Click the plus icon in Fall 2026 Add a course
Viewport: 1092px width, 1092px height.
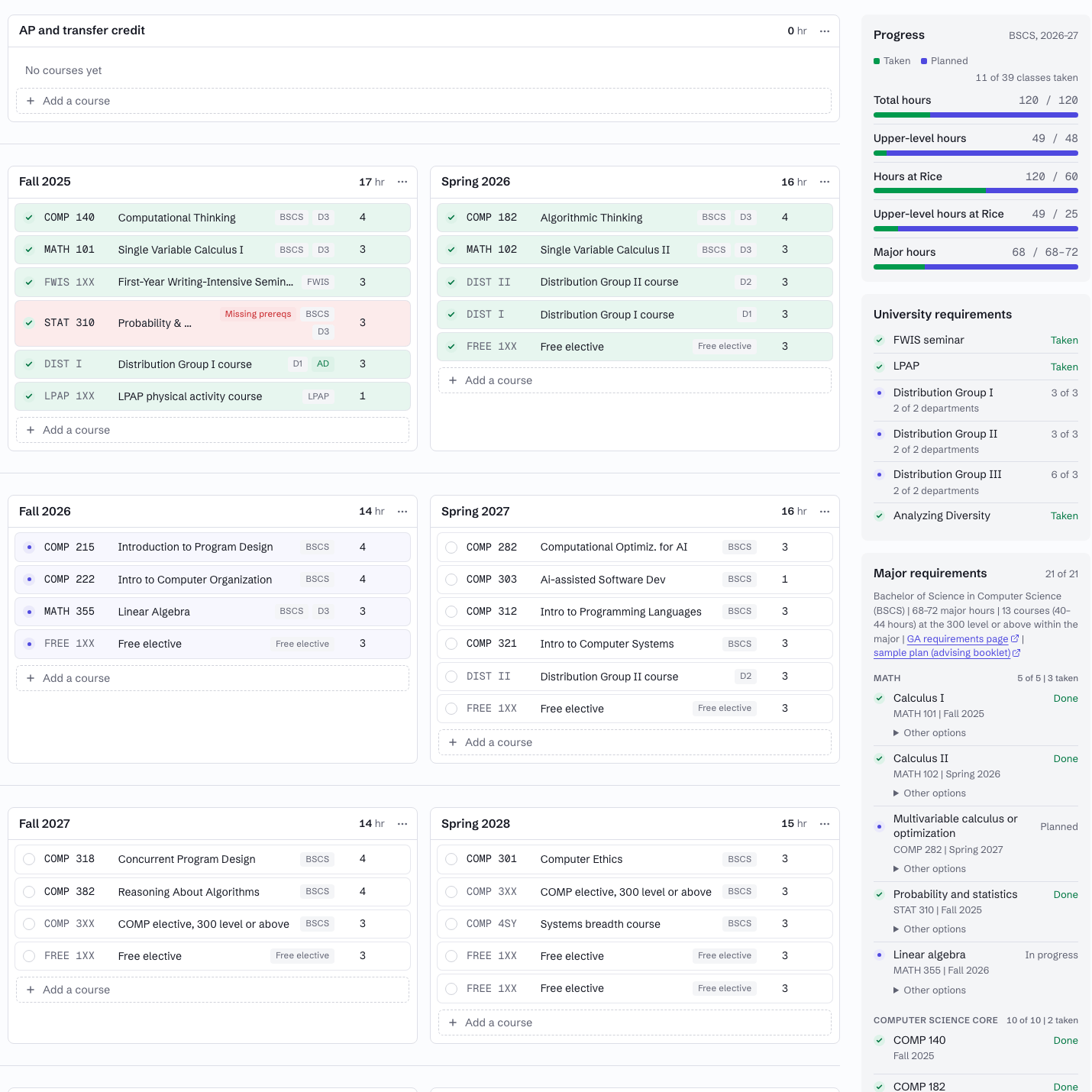(31, 678)
